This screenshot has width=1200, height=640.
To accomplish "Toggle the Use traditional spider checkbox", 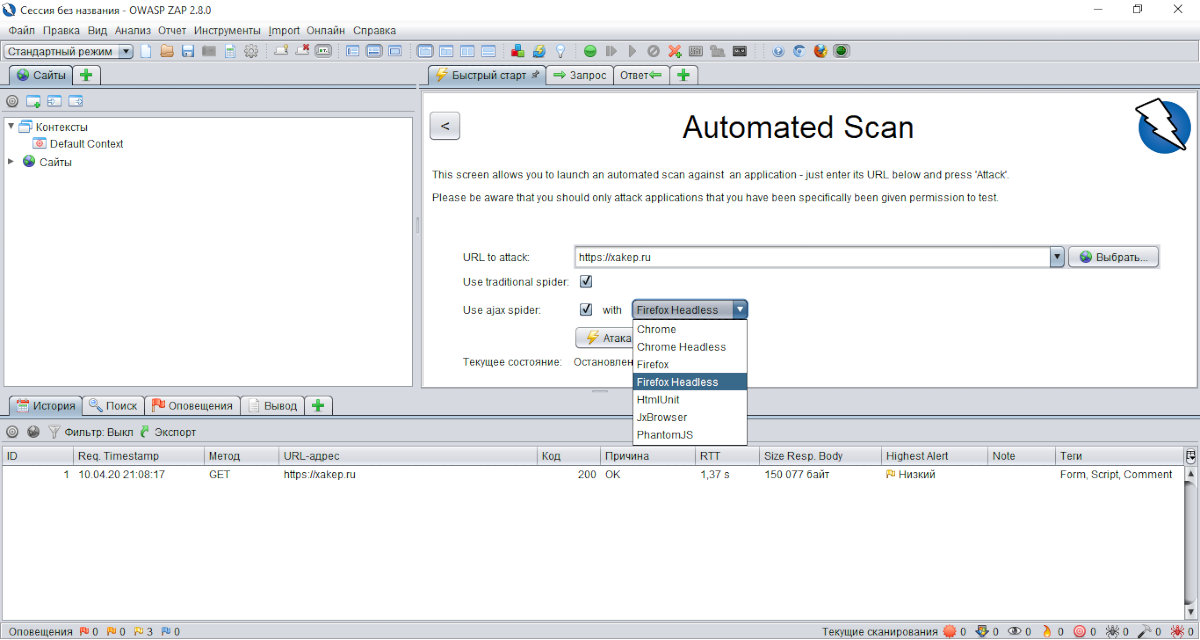I will [x=586, y=282].
